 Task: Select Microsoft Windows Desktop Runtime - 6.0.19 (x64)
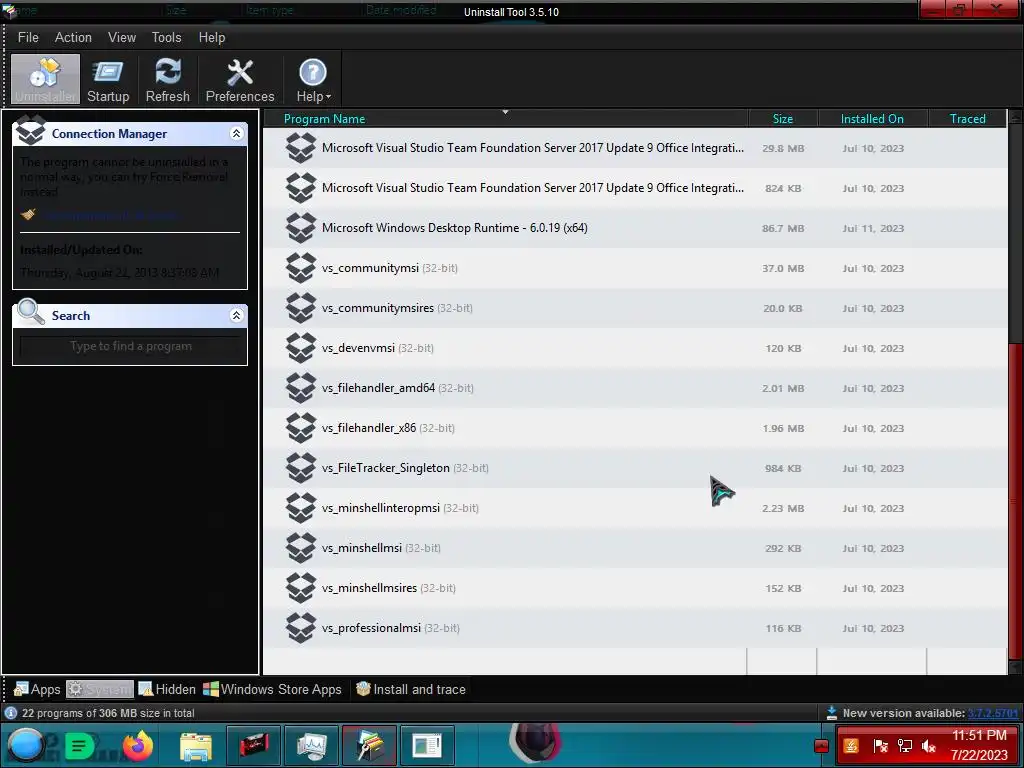pyautogui.click(x=455, y=228)
